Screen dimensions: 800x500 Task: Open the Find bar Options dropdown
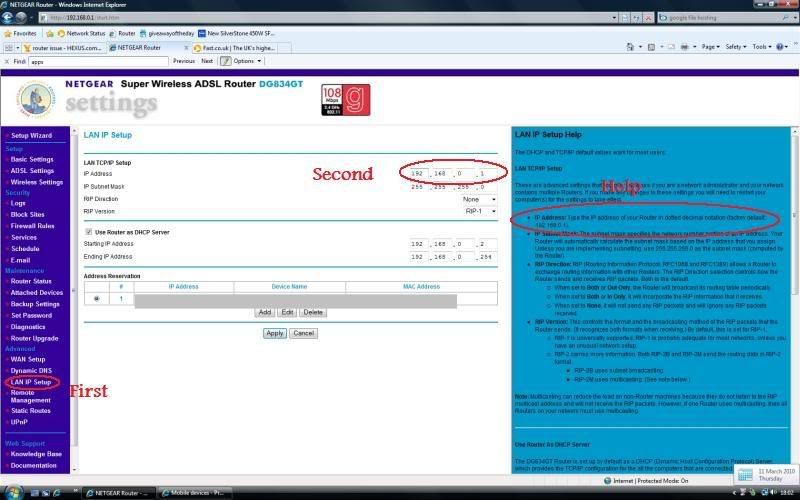pyautogui.click(x=247, y=61)
